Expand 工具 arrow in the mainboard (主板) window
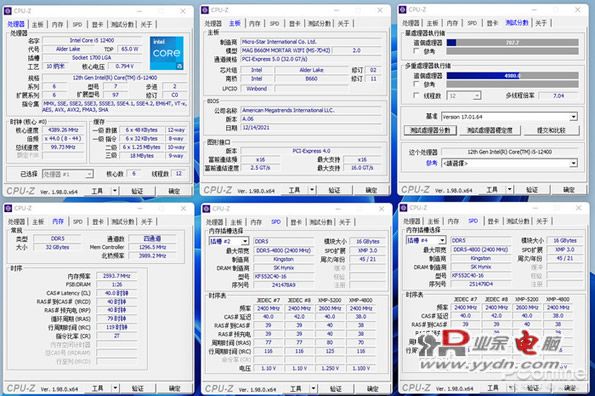 click(312, 190)
